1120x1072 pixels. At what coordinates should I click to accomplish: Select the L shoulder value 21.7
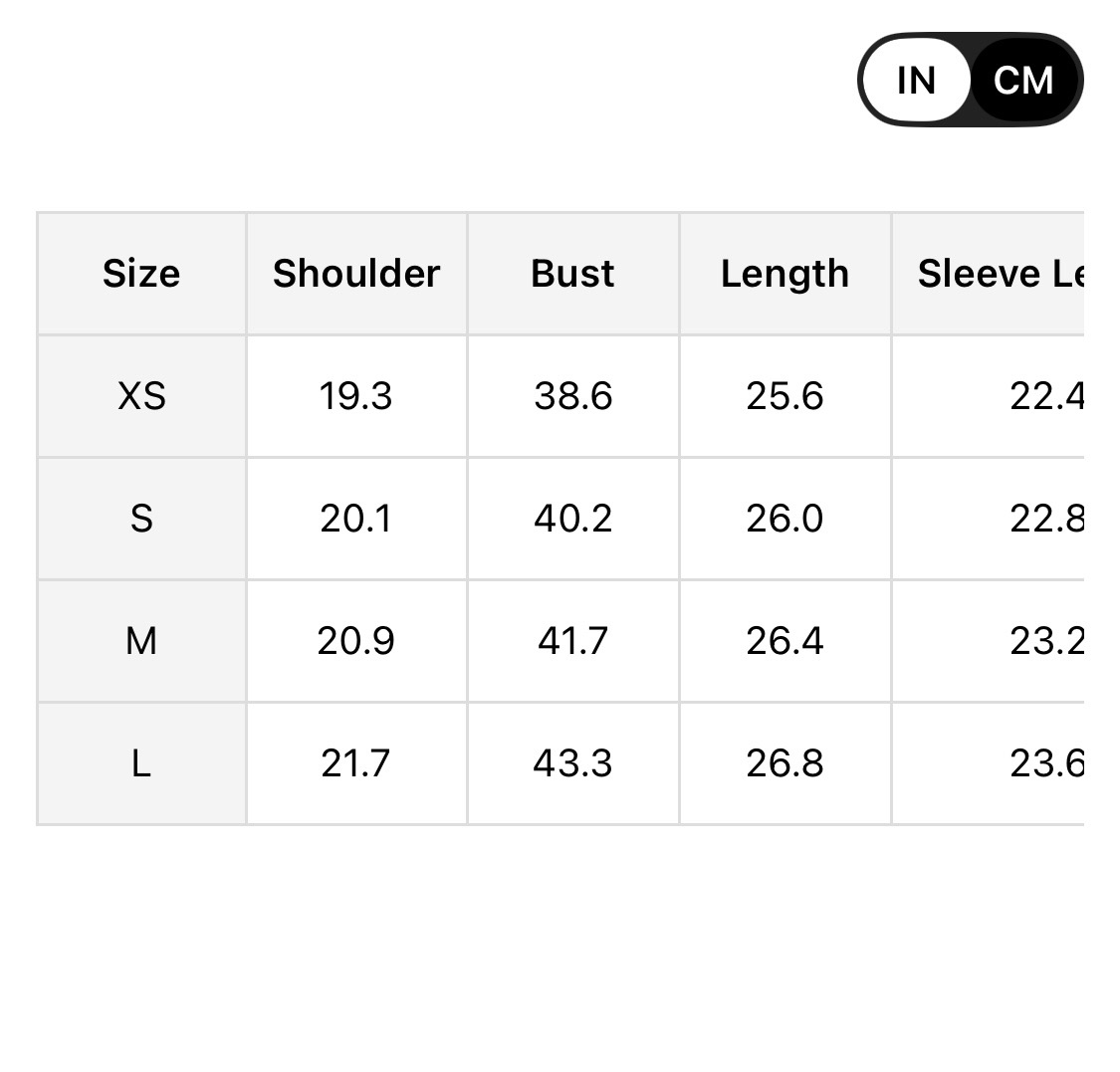[356, 763]
